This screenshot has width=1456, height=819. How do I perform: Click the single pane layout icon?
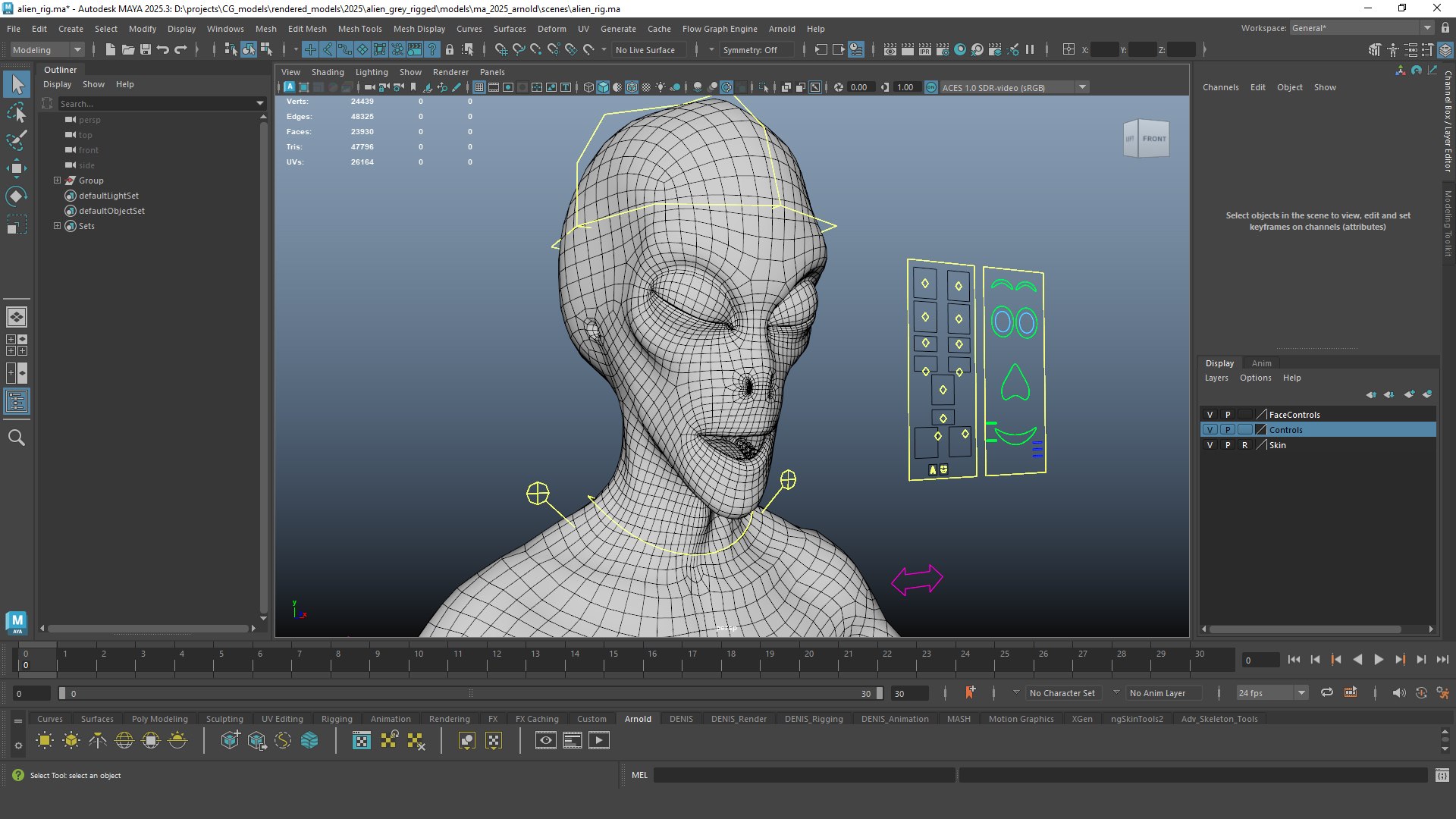[17, 317]
